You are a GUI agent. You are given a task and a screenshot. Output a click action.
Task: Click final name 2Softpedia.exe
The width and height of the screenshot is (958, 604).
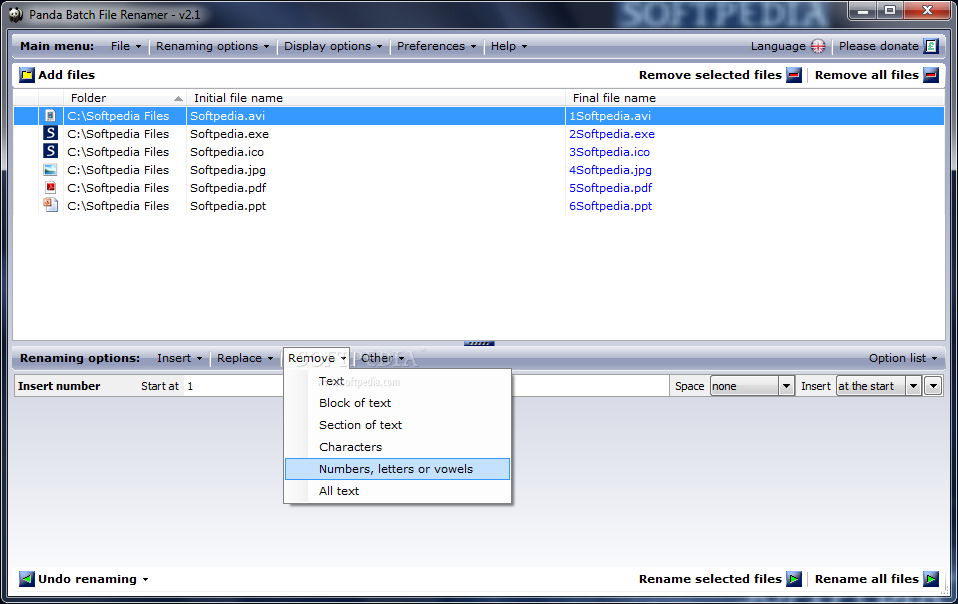click(x=612, y=134)
